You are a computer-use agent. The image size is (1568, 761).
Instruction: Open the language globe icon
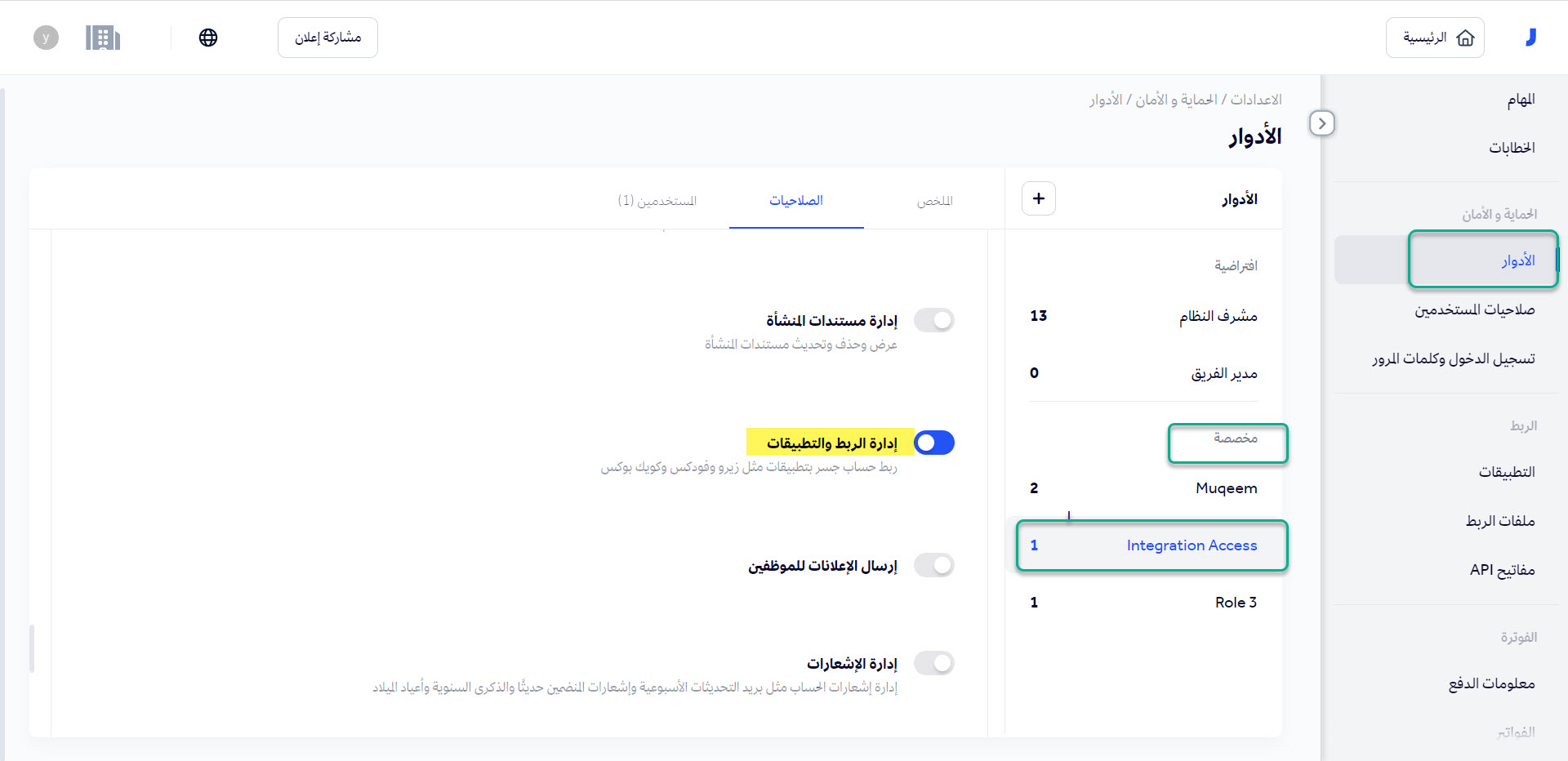pyautogui.click(x=208, y=38)
